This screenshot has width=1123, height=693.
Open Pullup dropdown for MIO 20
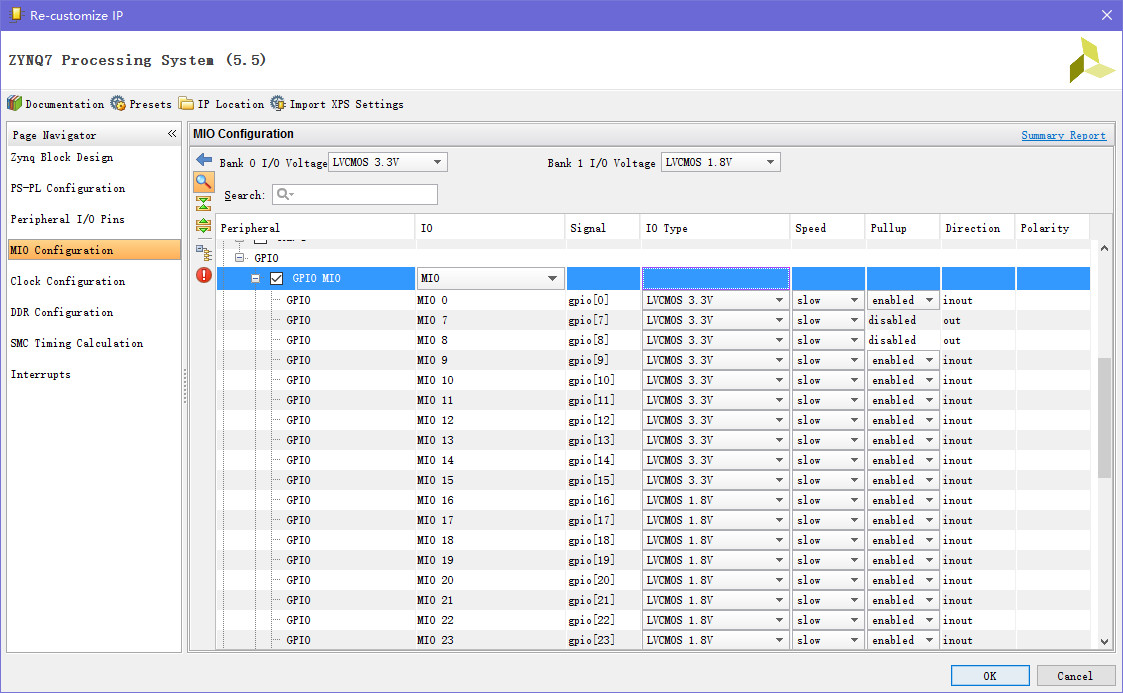(x=902, y=581)
